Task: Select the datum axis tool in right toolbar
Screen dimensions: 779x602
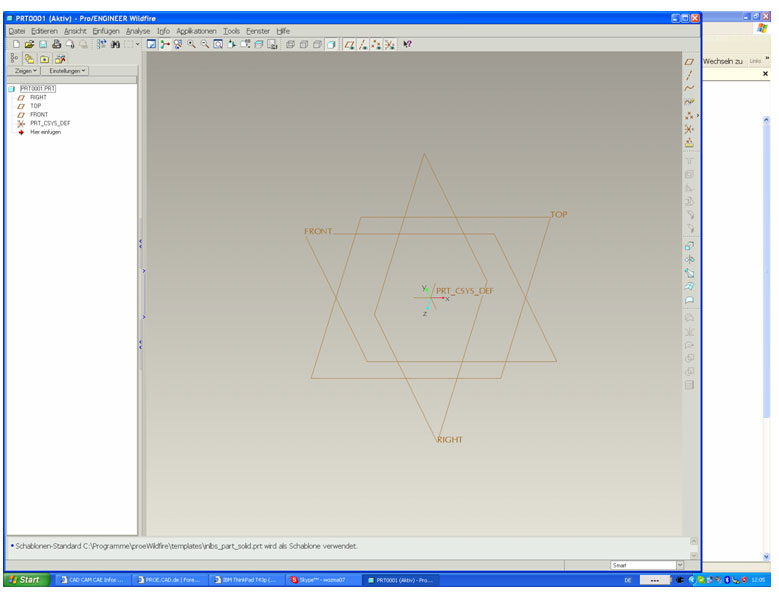Action: click(690, 75)
